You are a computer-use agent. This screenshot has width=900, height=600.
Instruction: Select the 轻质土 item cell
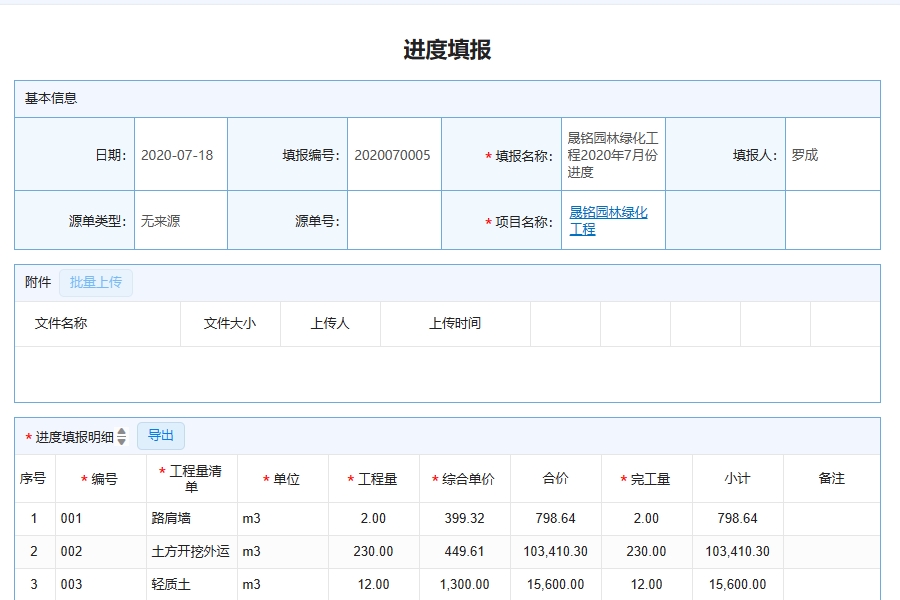tap(192, 584)
